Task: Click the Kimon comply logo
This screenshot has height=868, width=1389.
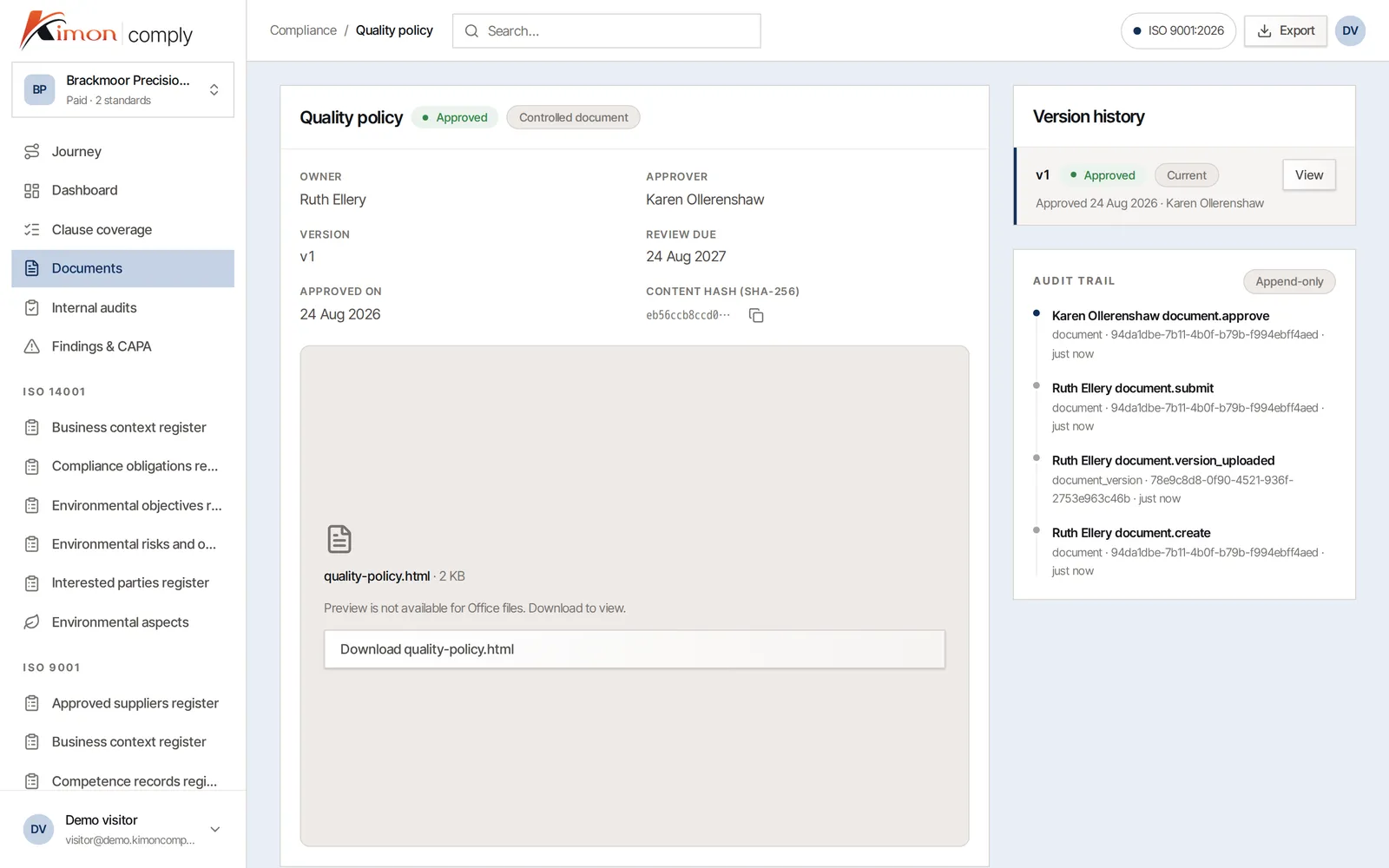Action: [106, 31]
